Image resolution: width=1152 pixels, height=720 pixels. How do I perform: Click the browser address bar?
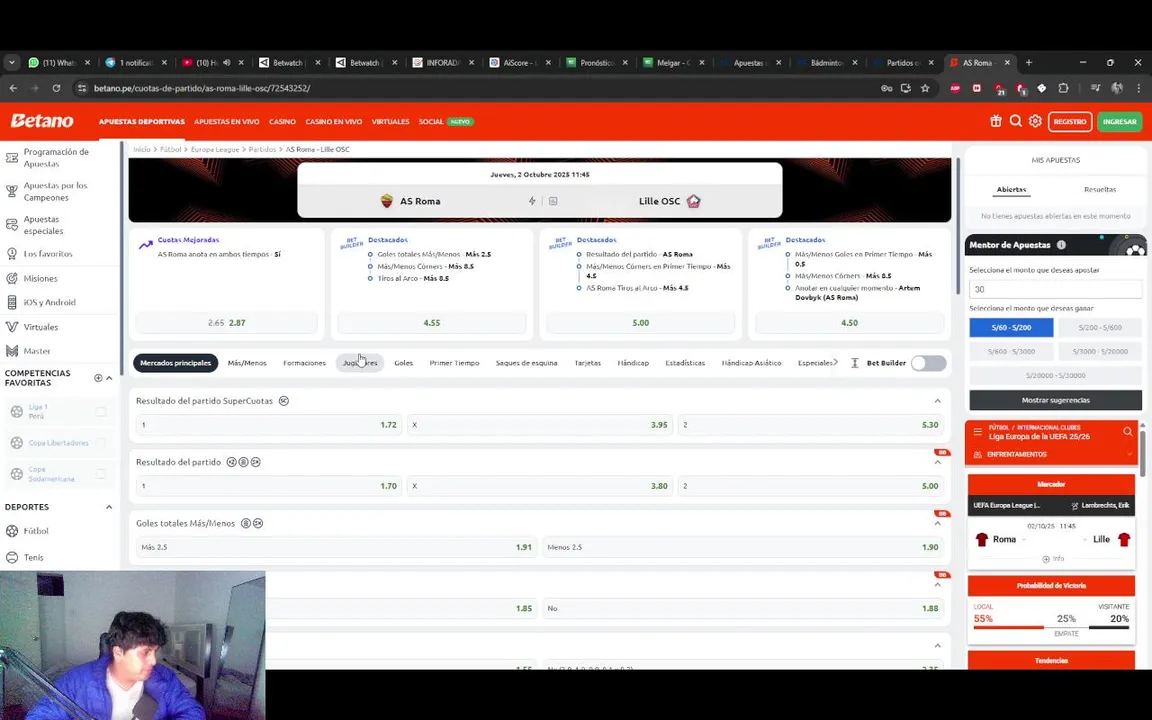[478, 88]
